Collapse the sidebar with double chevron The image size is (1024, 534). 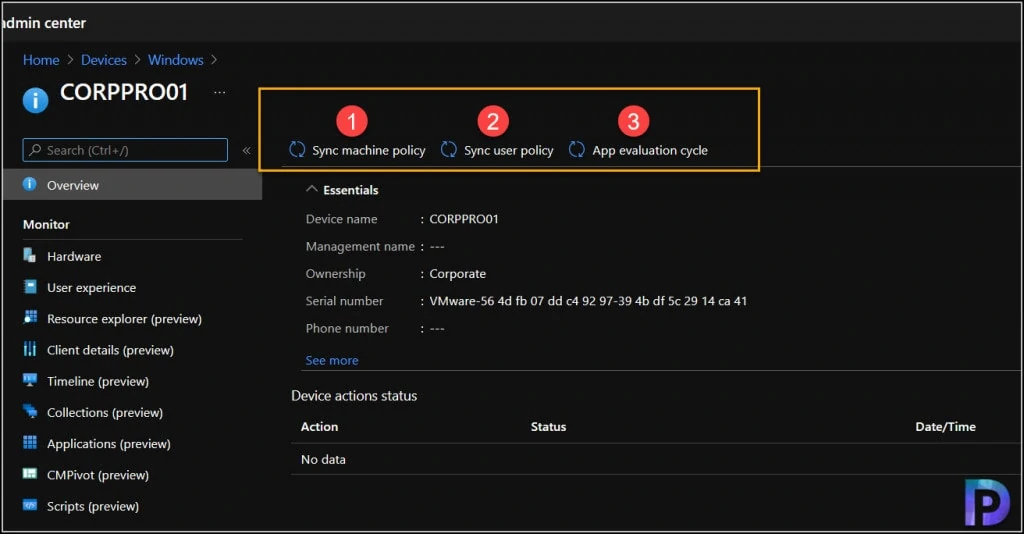point(246,150)
